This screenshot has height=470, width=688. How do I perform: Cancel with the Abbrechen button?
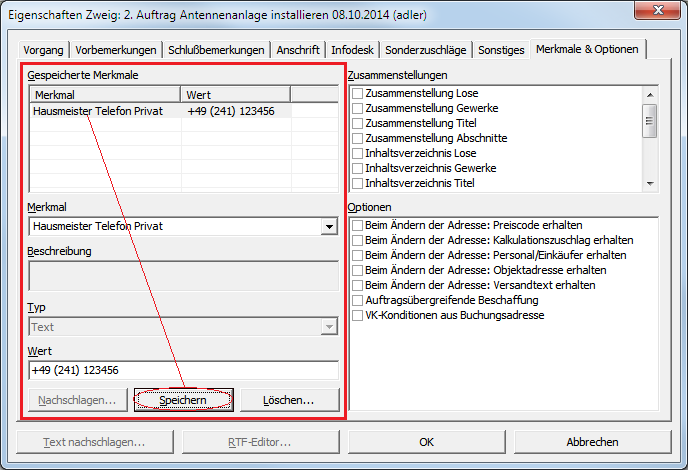coord(592,442)
